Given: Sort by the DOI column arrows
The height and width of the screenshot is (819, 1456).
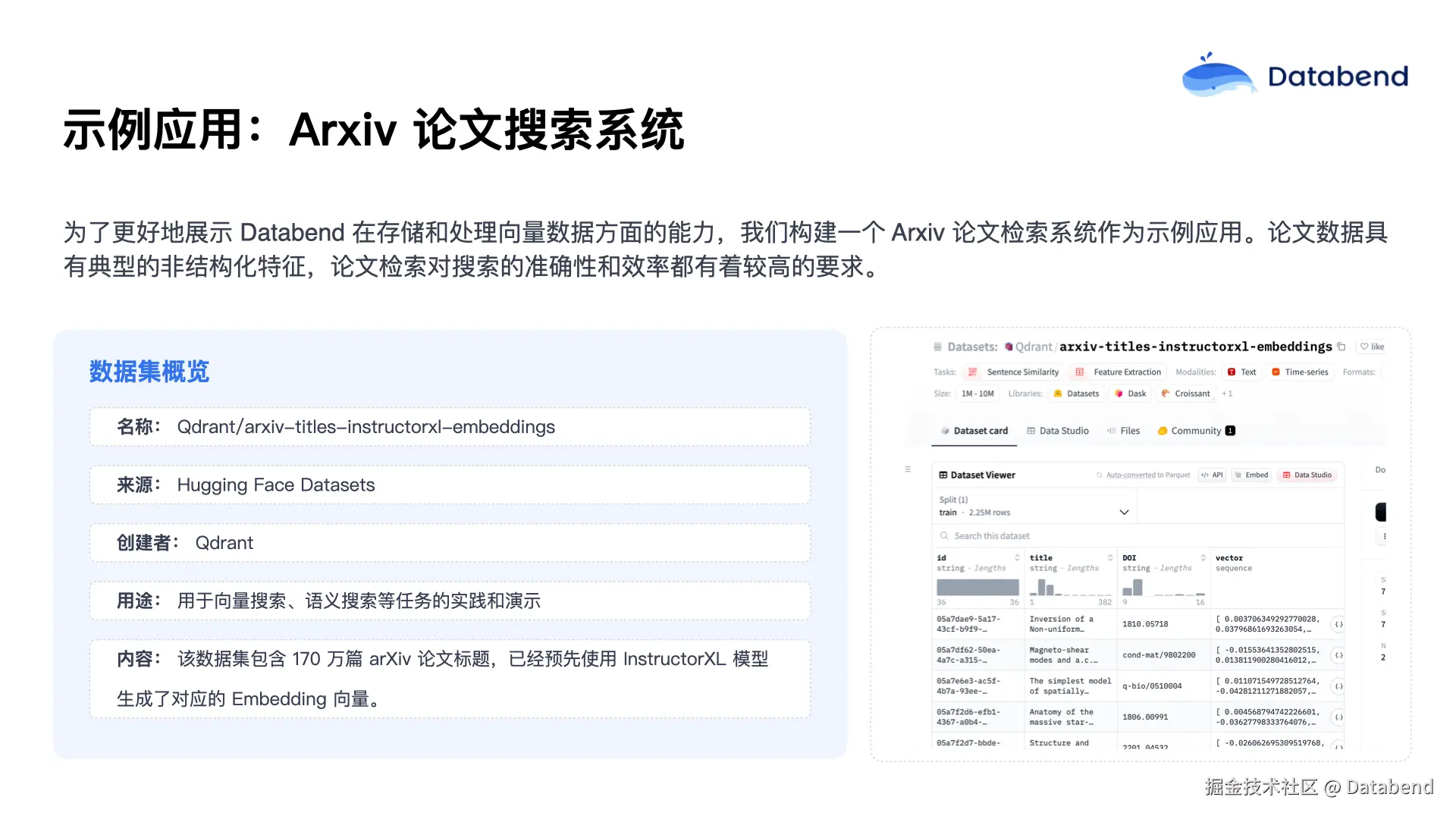Looking at the screenshot, I should [x=1203, y=557].
